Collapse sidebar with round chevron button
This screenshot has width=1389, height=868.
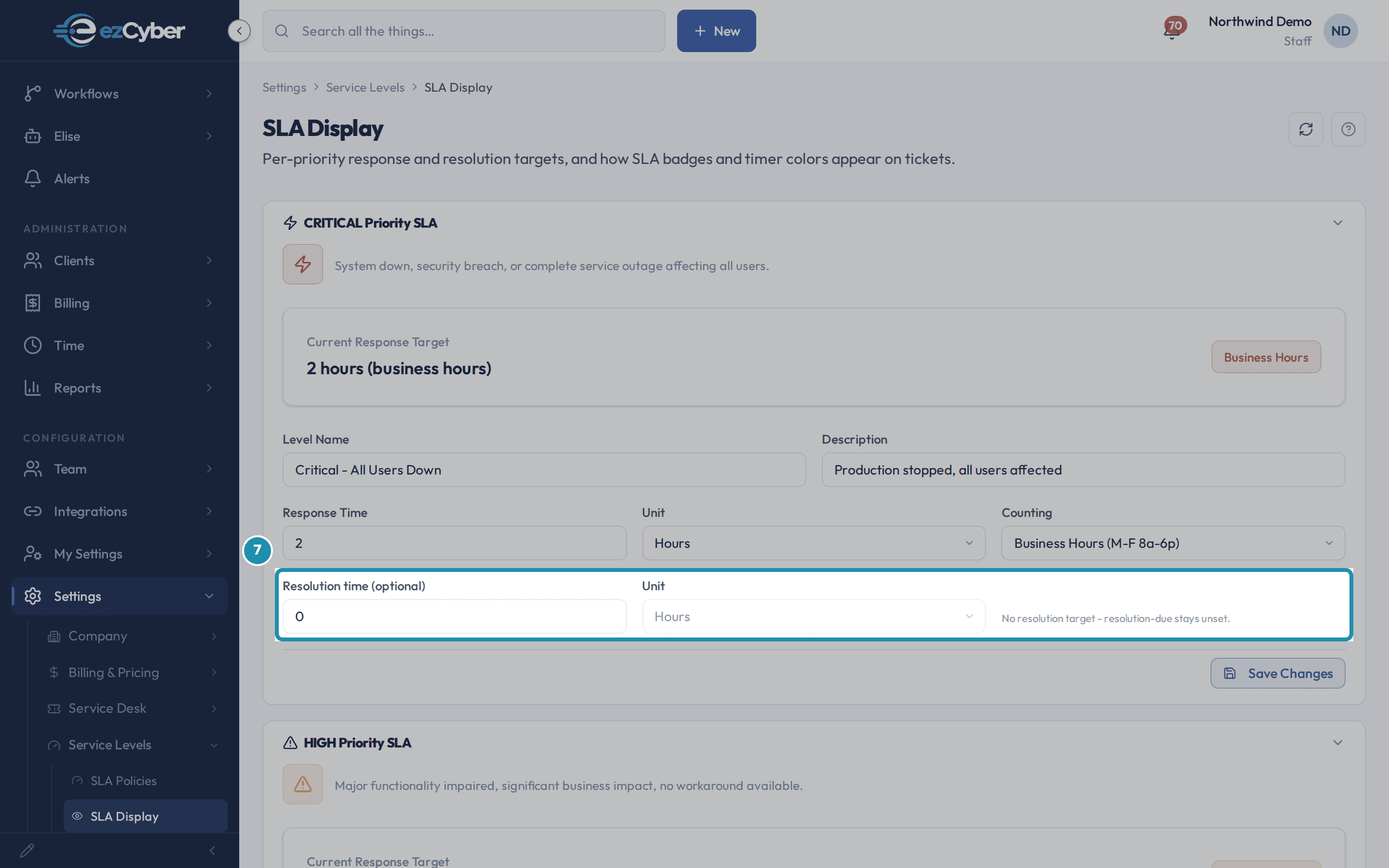[239, 31]
